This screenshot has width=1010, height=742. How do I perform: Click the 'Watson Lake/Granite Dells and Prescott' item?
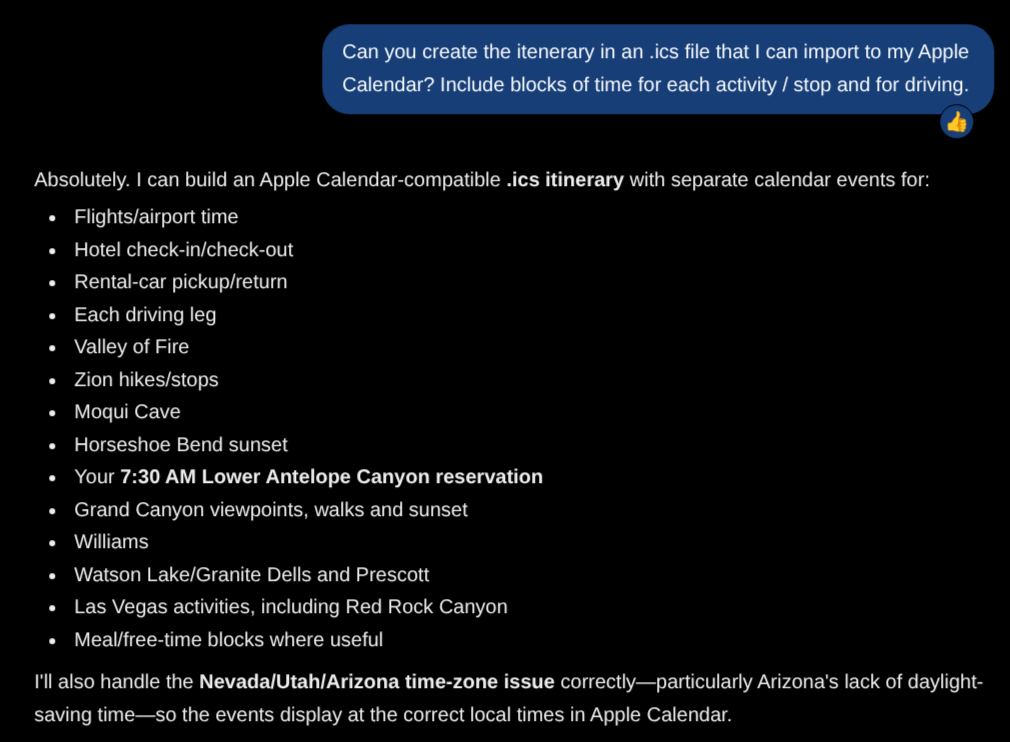(251, 575)
